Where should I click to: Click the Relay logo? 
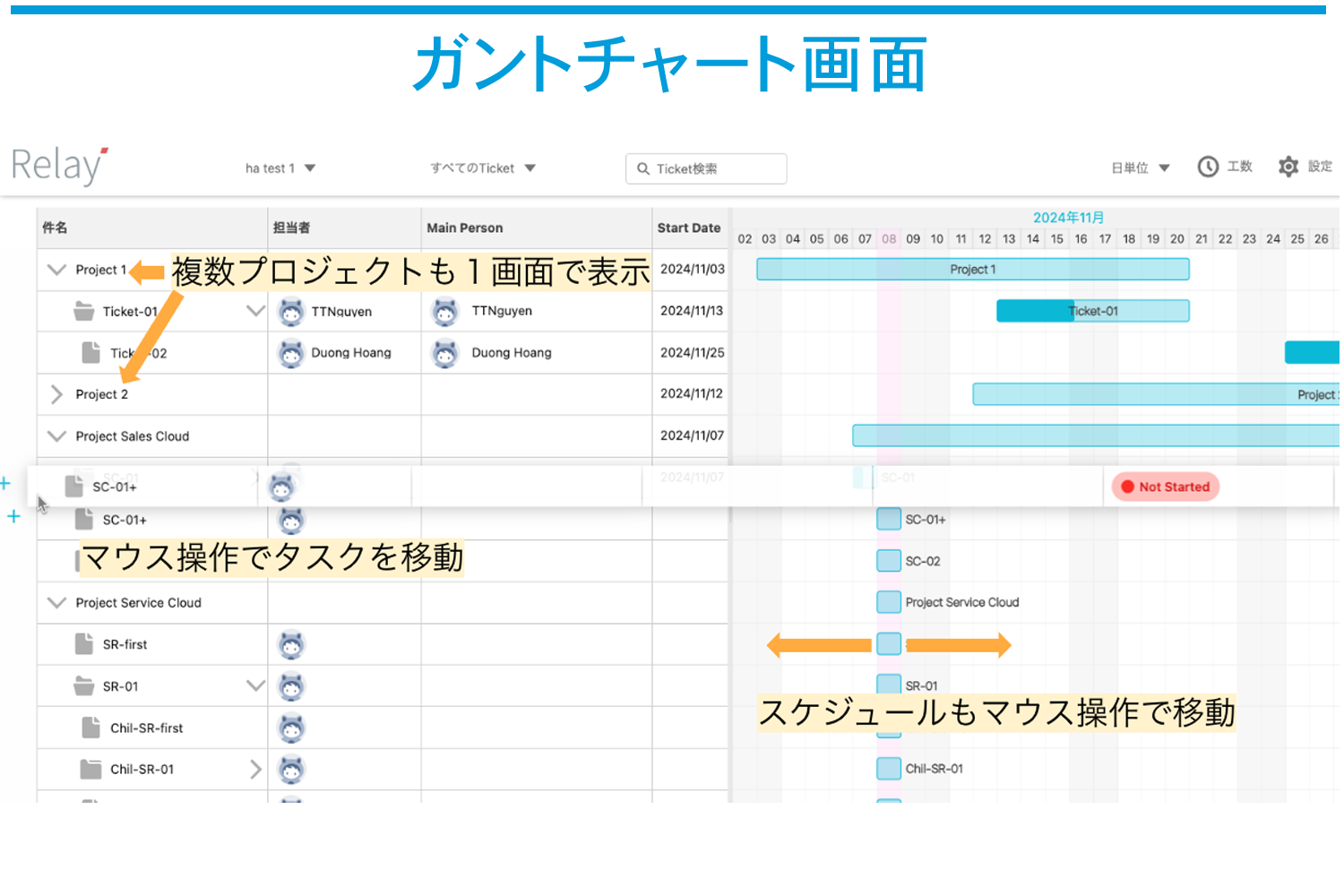(59, 166)
